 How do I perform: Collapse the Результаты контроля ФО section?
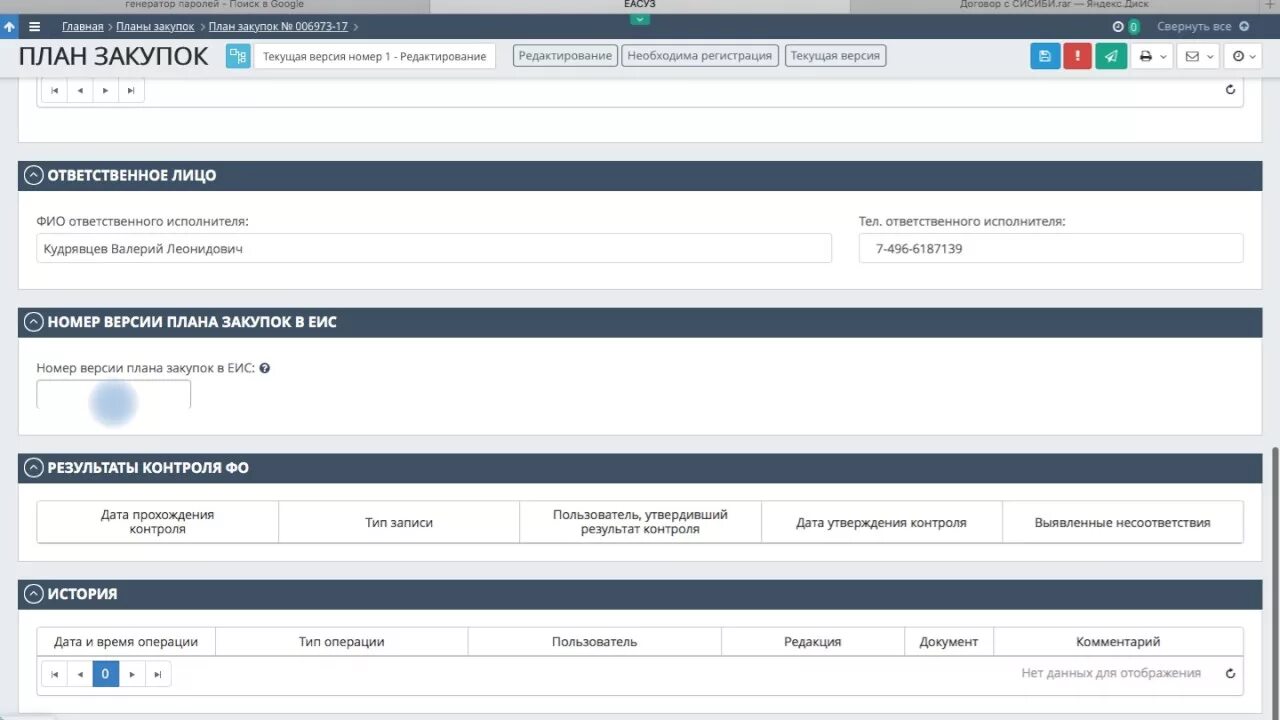pos(33,467)
